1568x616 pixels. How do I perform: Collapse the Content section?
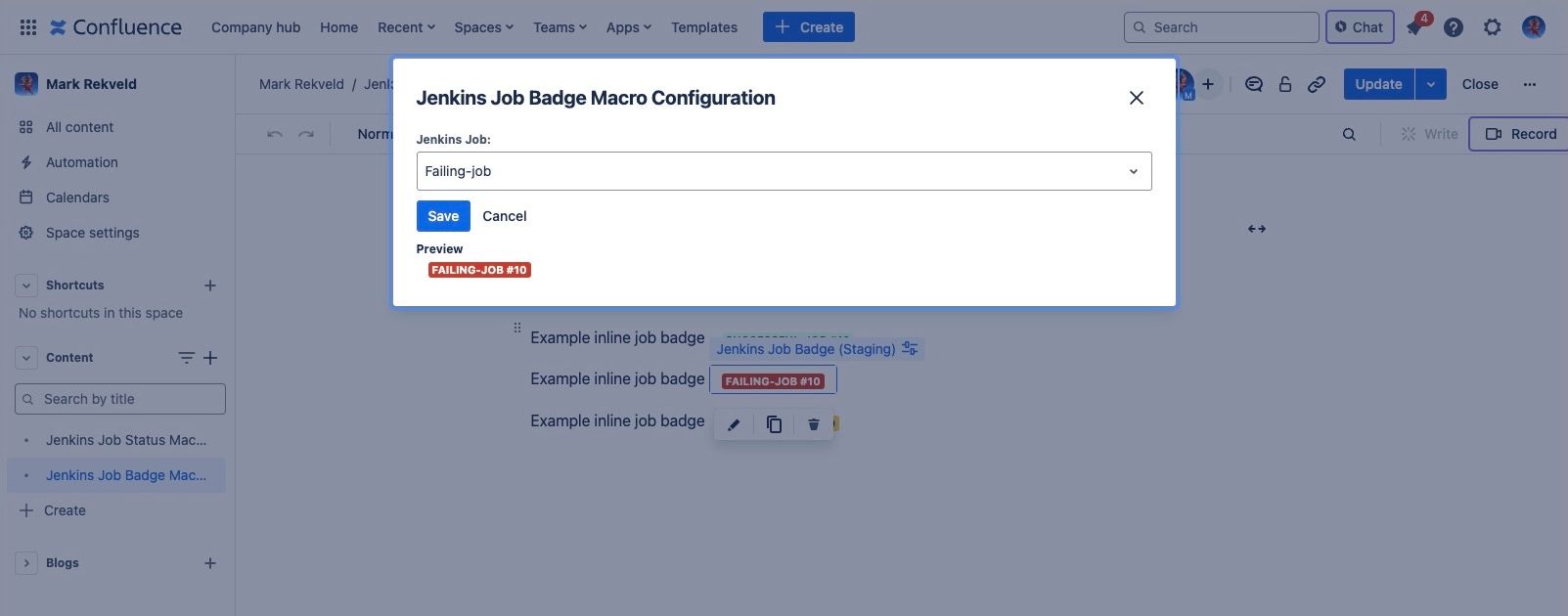[26, 358]
